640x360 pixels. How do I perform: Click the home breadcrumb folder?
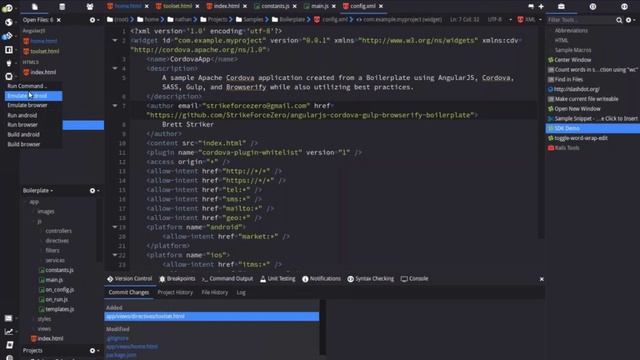pyautogui.click(x=148, y=20)
